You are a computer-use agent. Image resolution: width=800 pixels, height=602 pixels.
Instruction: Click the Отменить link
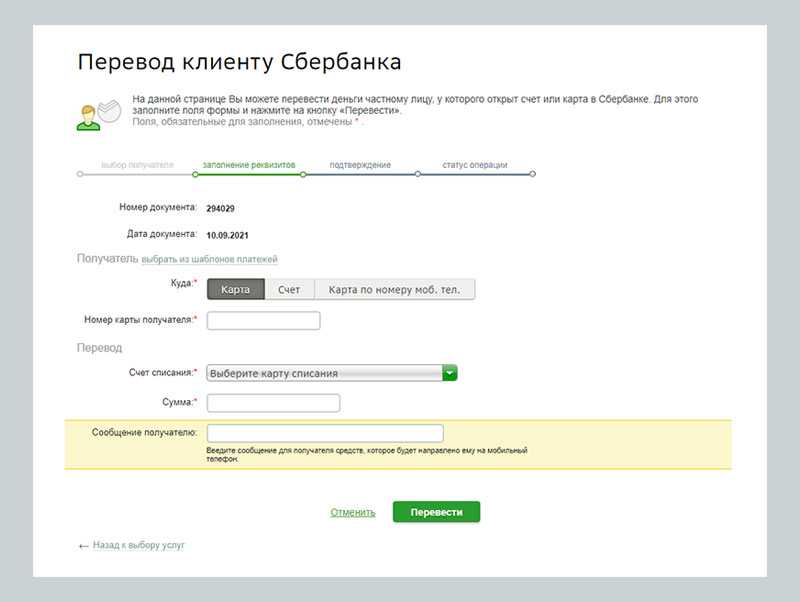(353, 512)
